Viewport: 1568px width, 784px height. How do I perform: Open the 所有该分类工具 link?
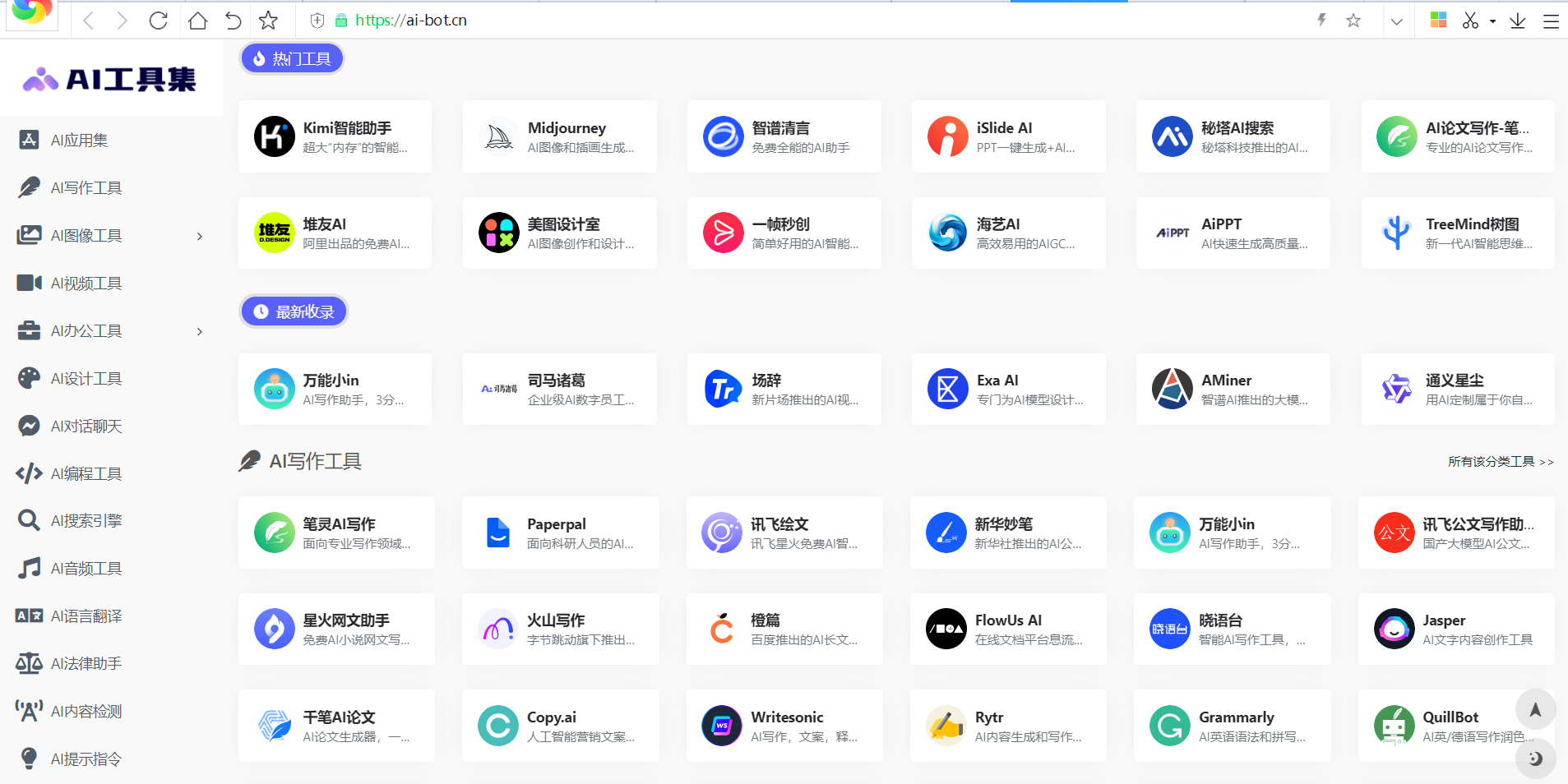tap(1501, 462)
